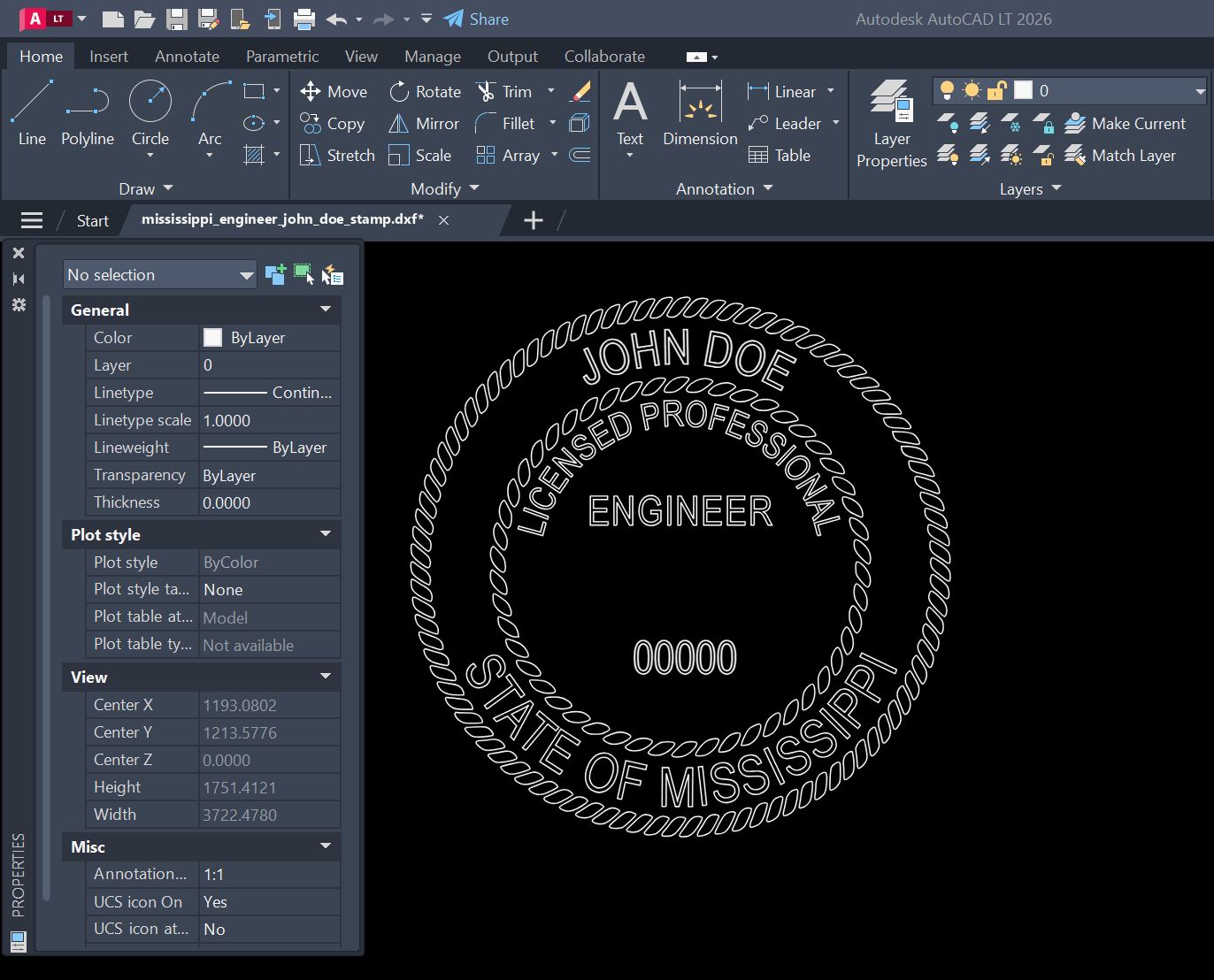Click the Stretch tool
1214x980 pixels.
337,156
